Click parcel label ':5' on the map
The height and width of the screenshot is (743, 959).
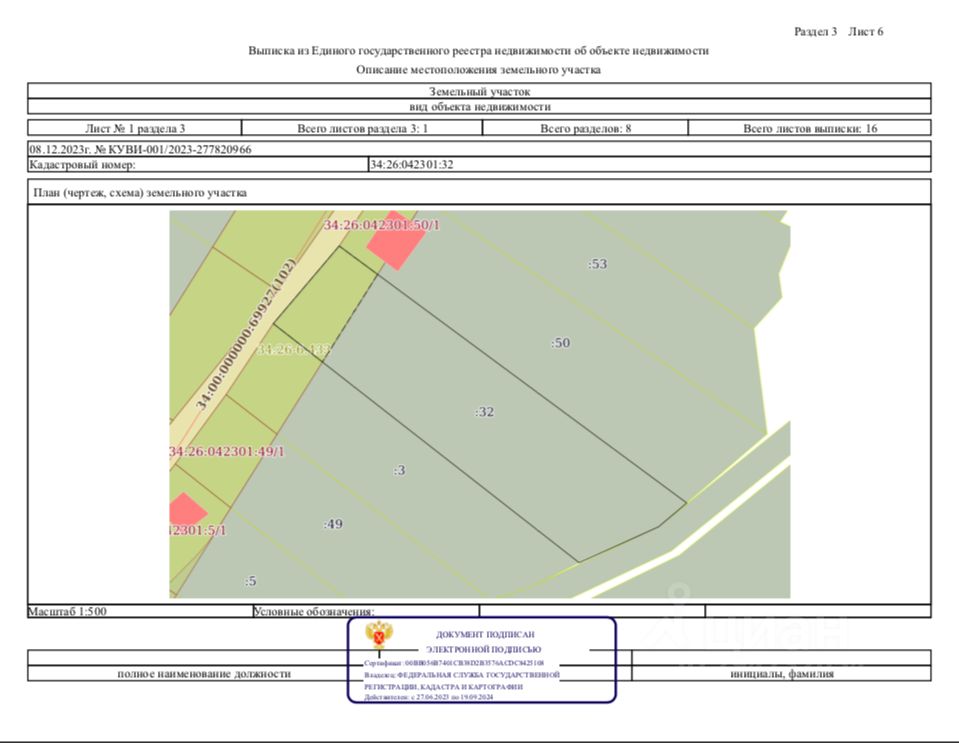[x=250, y=581]
